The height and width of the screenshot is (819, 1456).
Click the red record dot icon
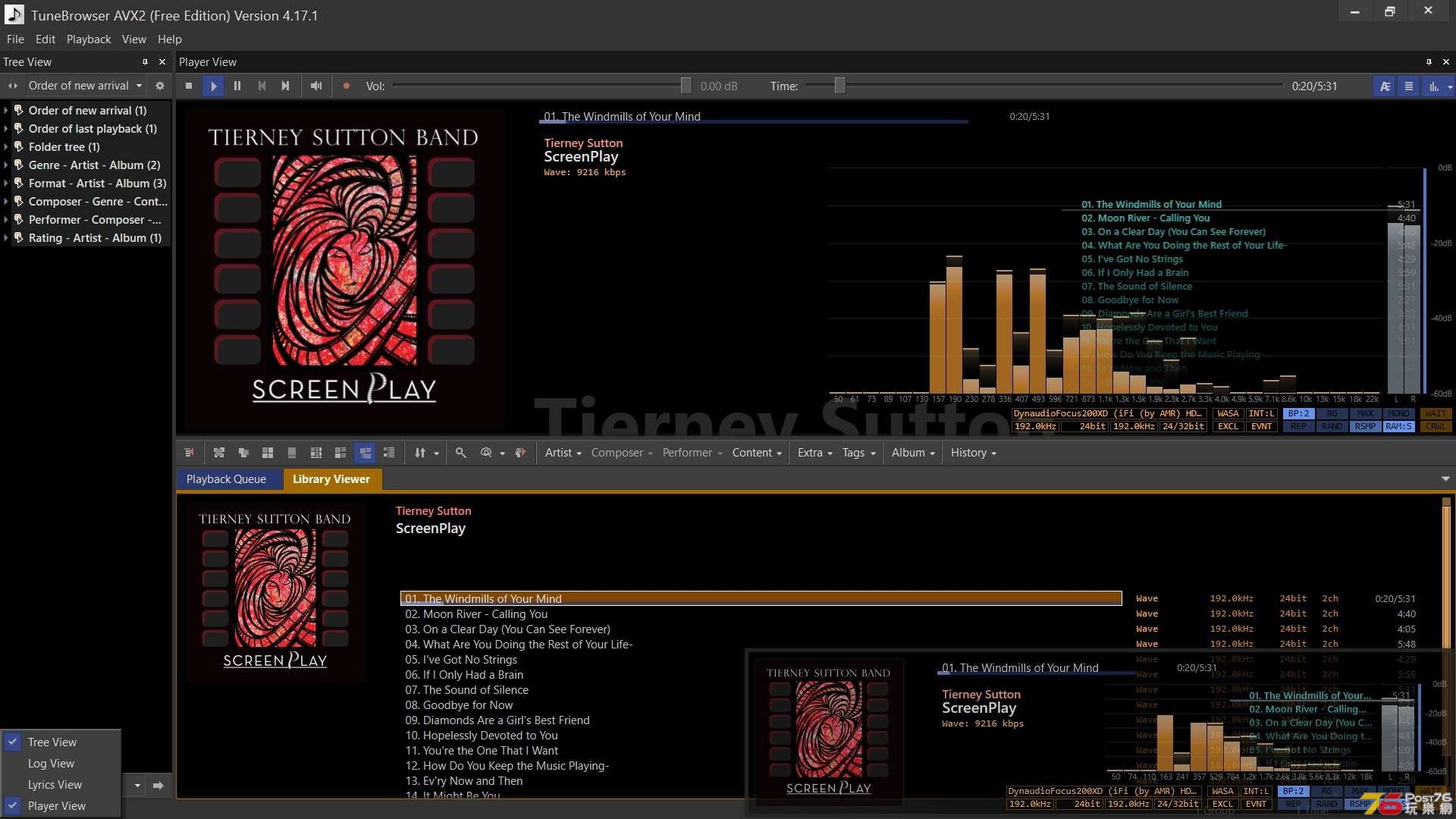[347, 86]
